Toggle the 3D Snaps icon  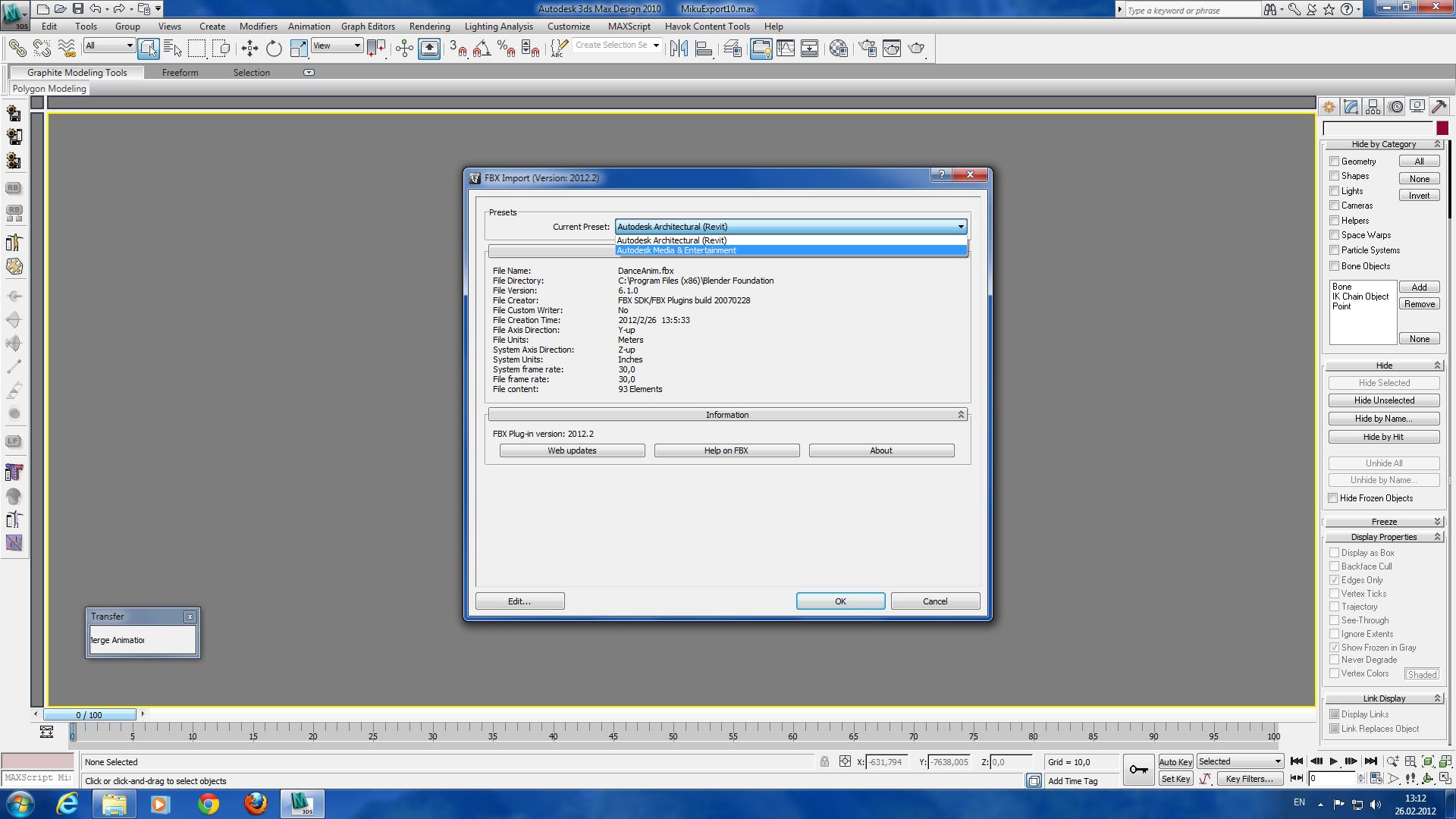(457, 49)
